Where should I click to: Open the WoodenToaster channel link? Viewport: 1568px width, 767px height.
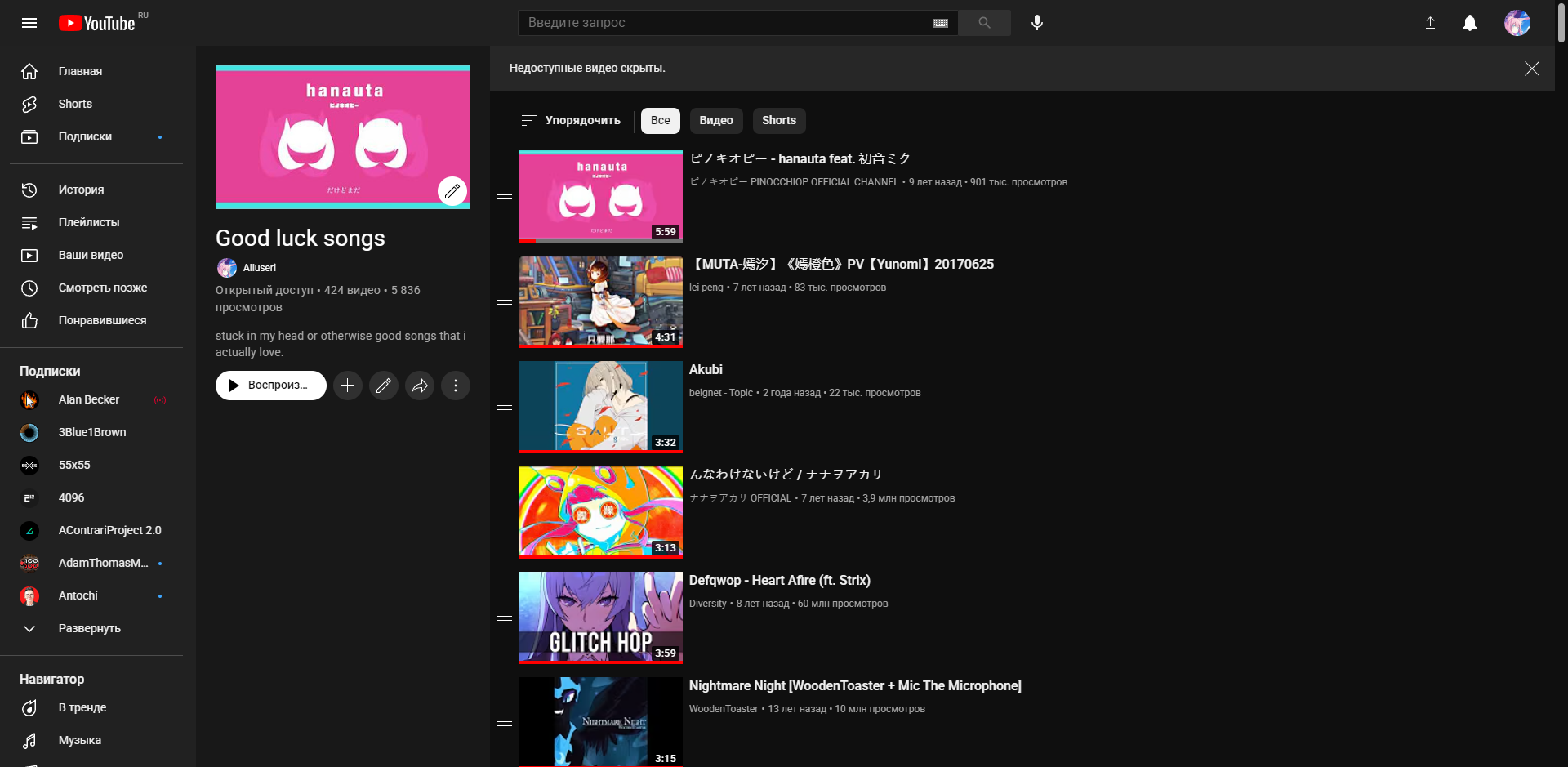[x=724, y=709]
